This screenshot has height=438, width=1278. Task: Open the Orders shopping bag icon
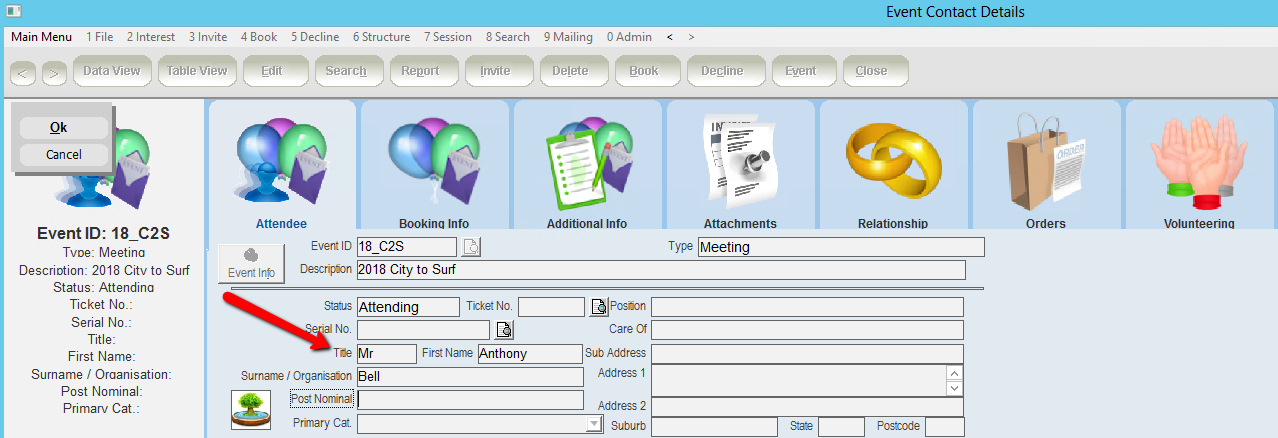1046,160
